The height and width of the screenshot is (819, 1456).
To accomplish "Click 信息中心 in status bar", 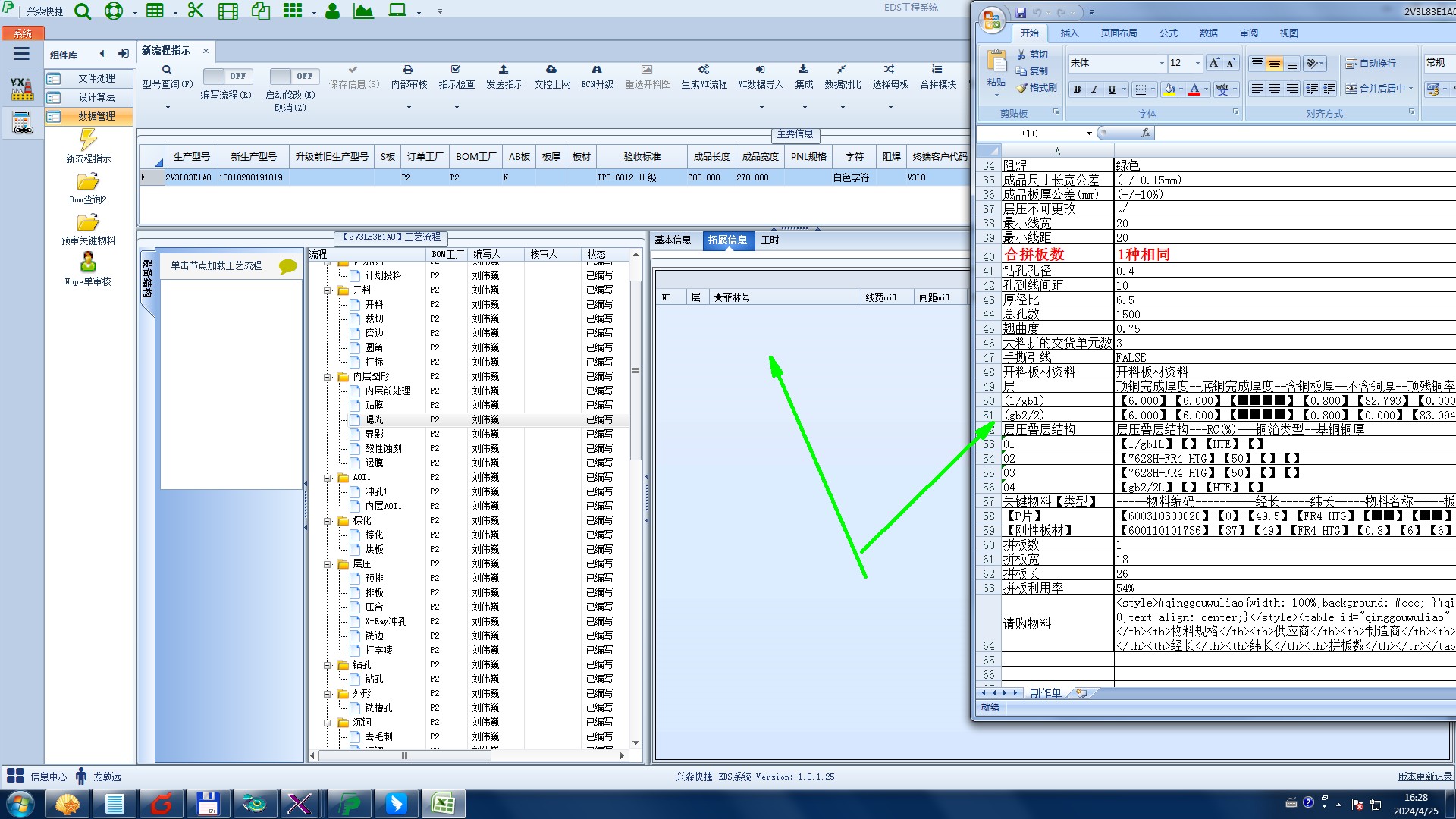I will point(38,777).
